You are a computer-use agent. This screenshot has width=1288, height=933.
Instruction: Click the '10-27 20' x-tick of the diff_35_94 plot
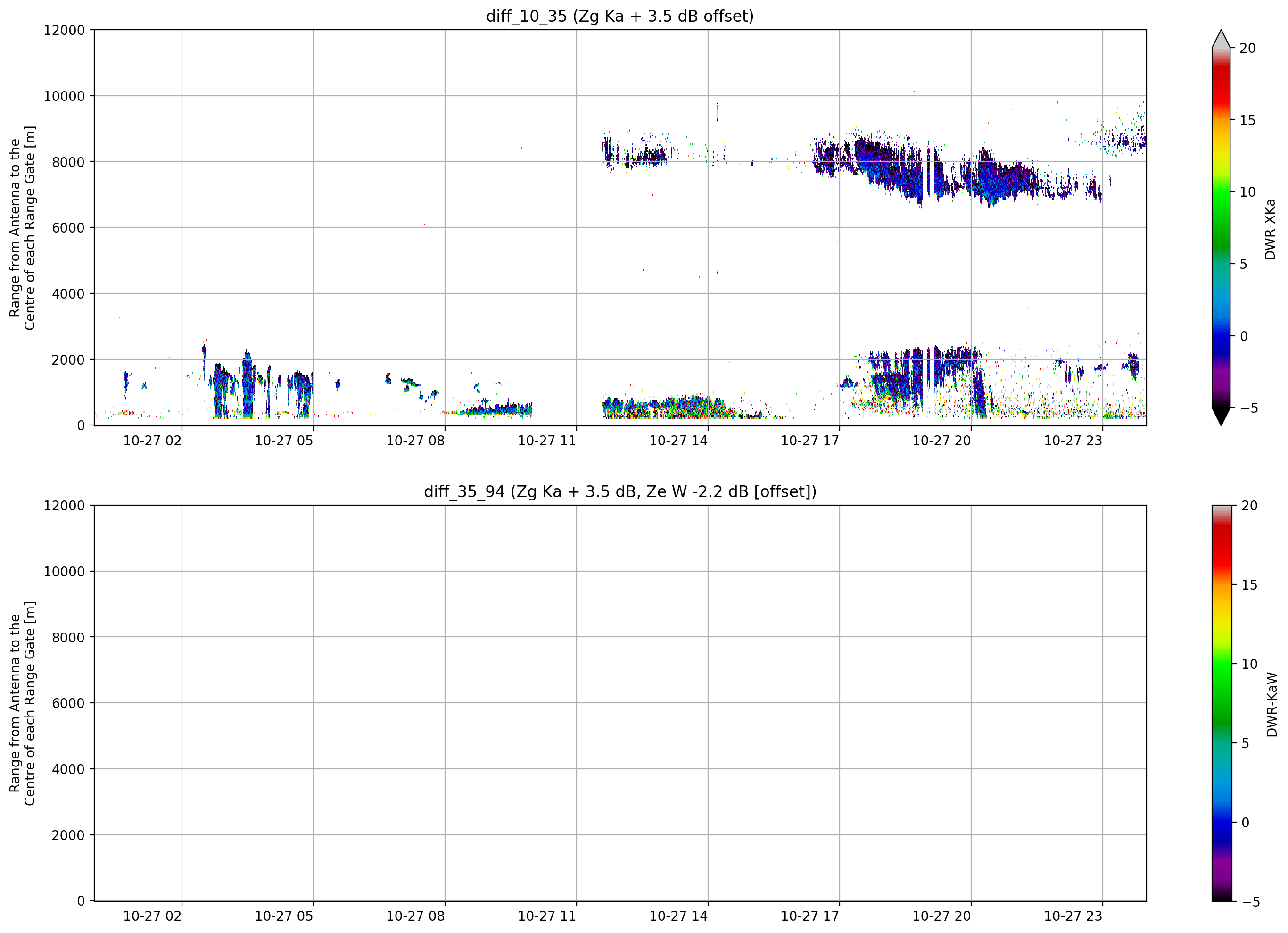click(941, 916)
